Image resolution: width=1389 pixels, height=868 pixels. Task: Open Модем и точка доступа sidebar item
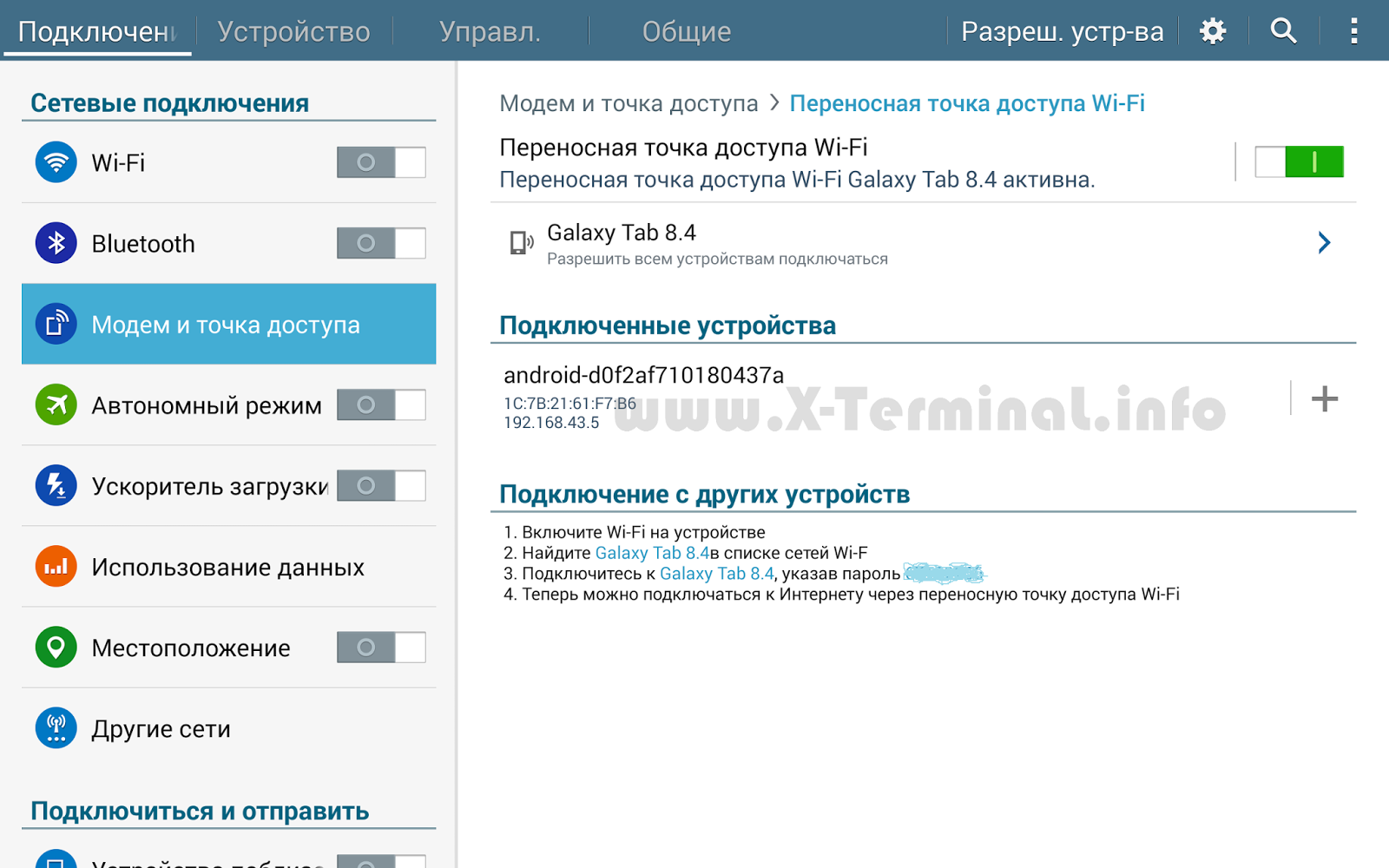point(228,324)
